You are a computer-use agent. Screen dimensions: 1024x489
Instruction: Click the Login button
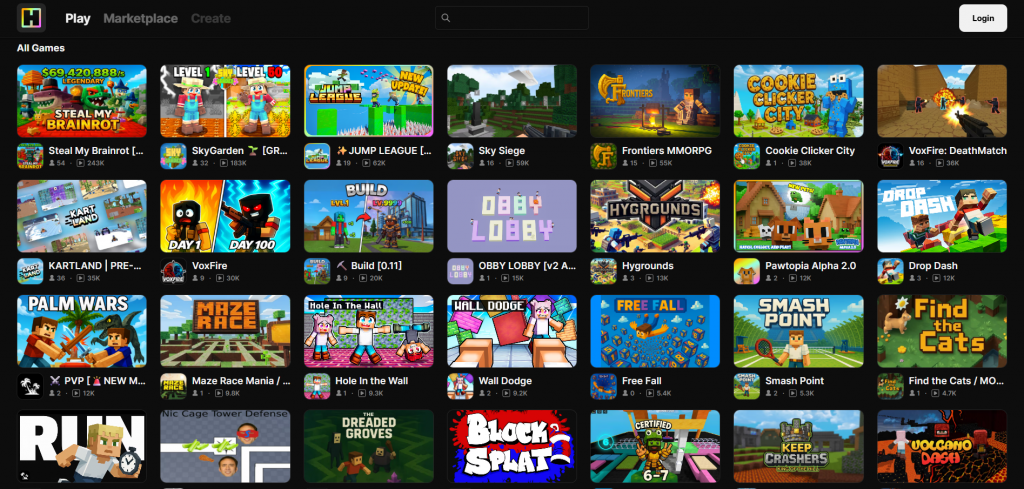pyautogui.click(x=982, y=18)
